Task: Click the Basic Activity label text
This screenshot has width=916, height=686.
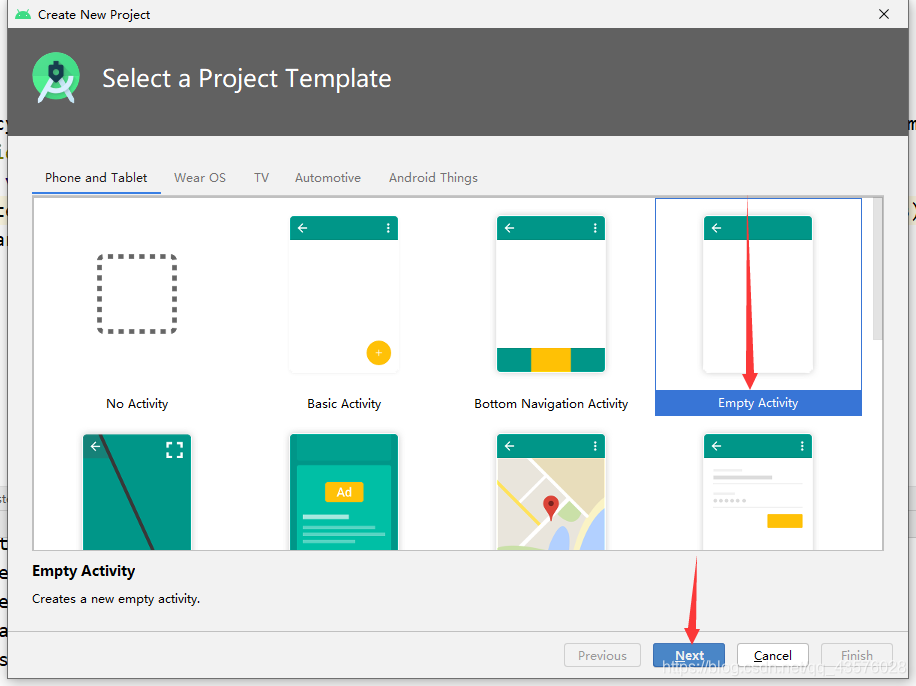Action: [x=344, y=404]
